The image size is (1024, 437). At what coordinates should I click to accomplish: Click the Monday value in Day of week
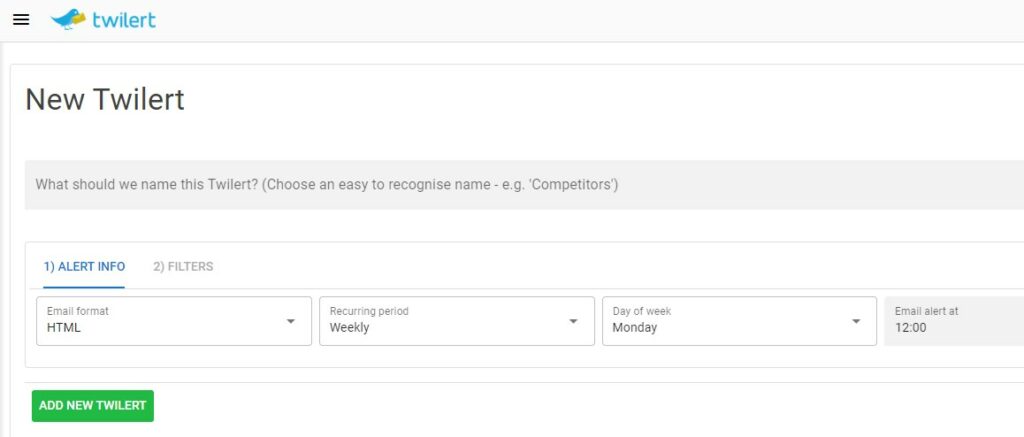(635, 328)
